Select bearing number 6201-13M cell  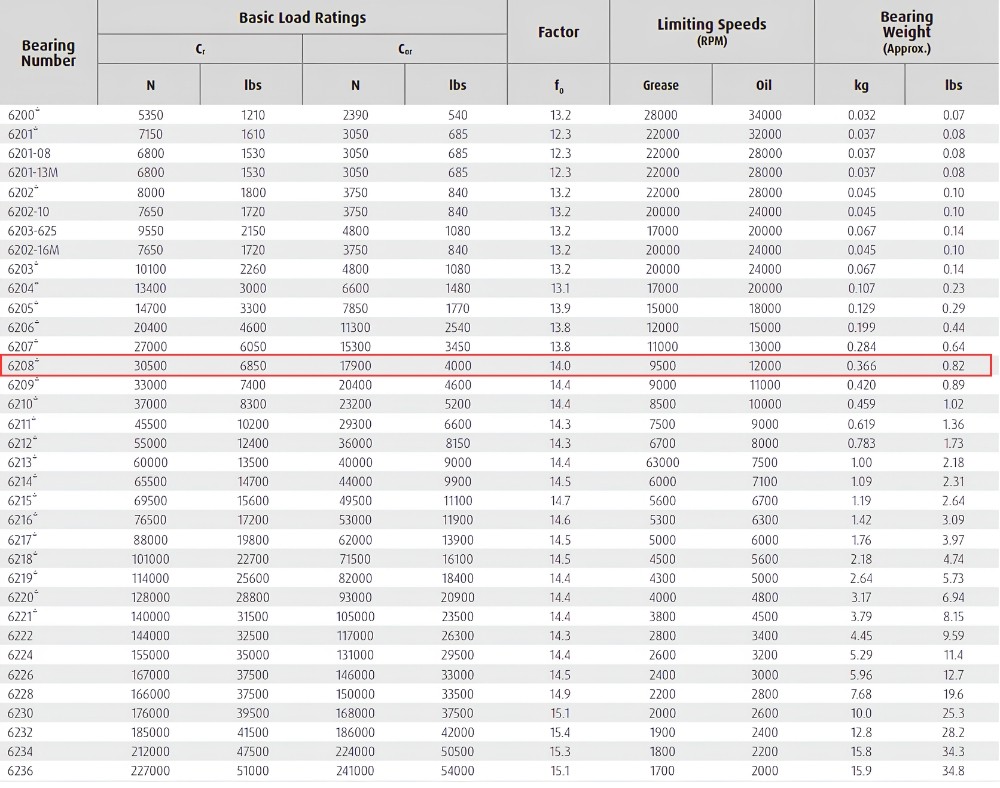tap(33, 173)
